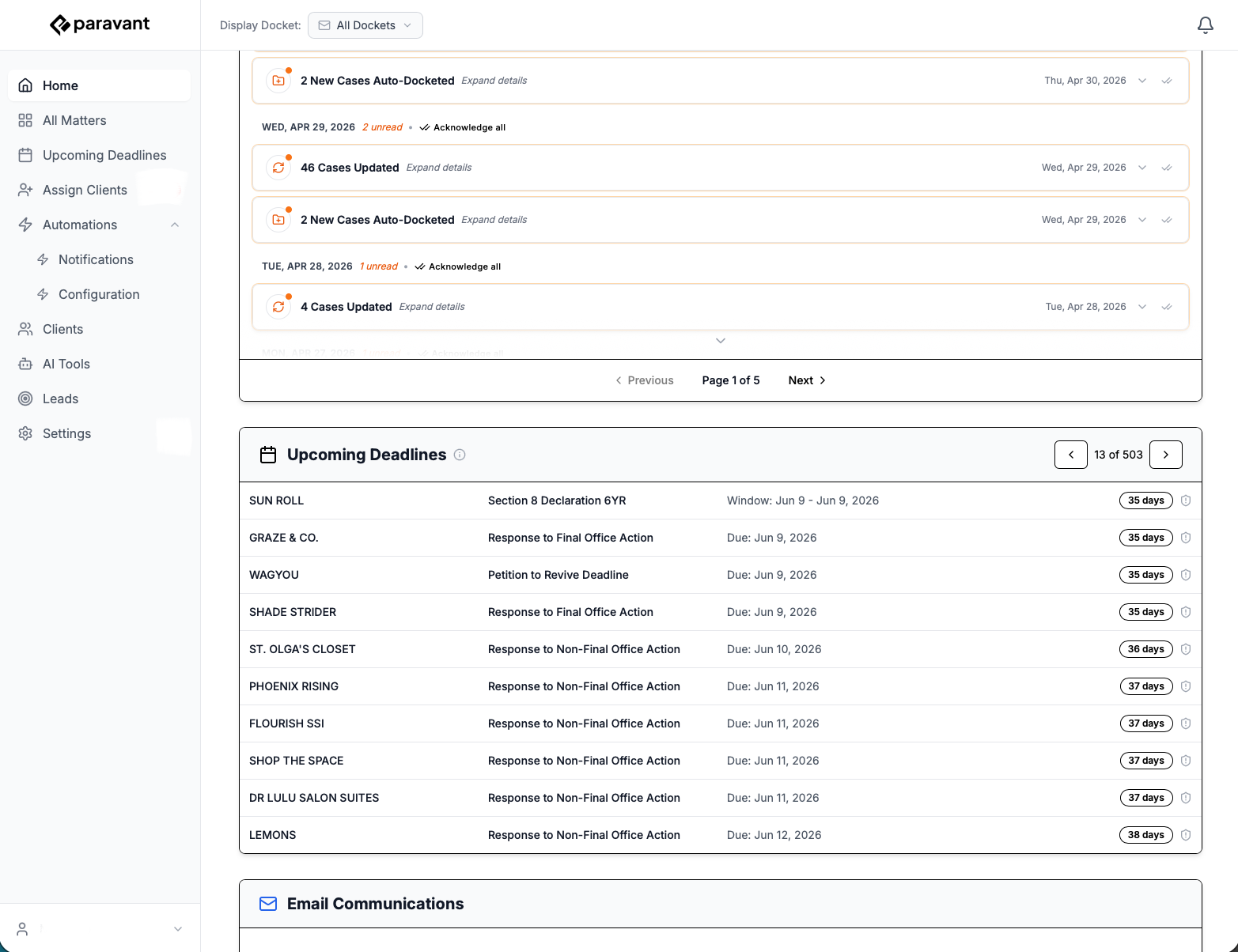Click the user profile icon at sidebar bottom
This screenshot has width=1238, height=952.
click(x=23, y=929)
